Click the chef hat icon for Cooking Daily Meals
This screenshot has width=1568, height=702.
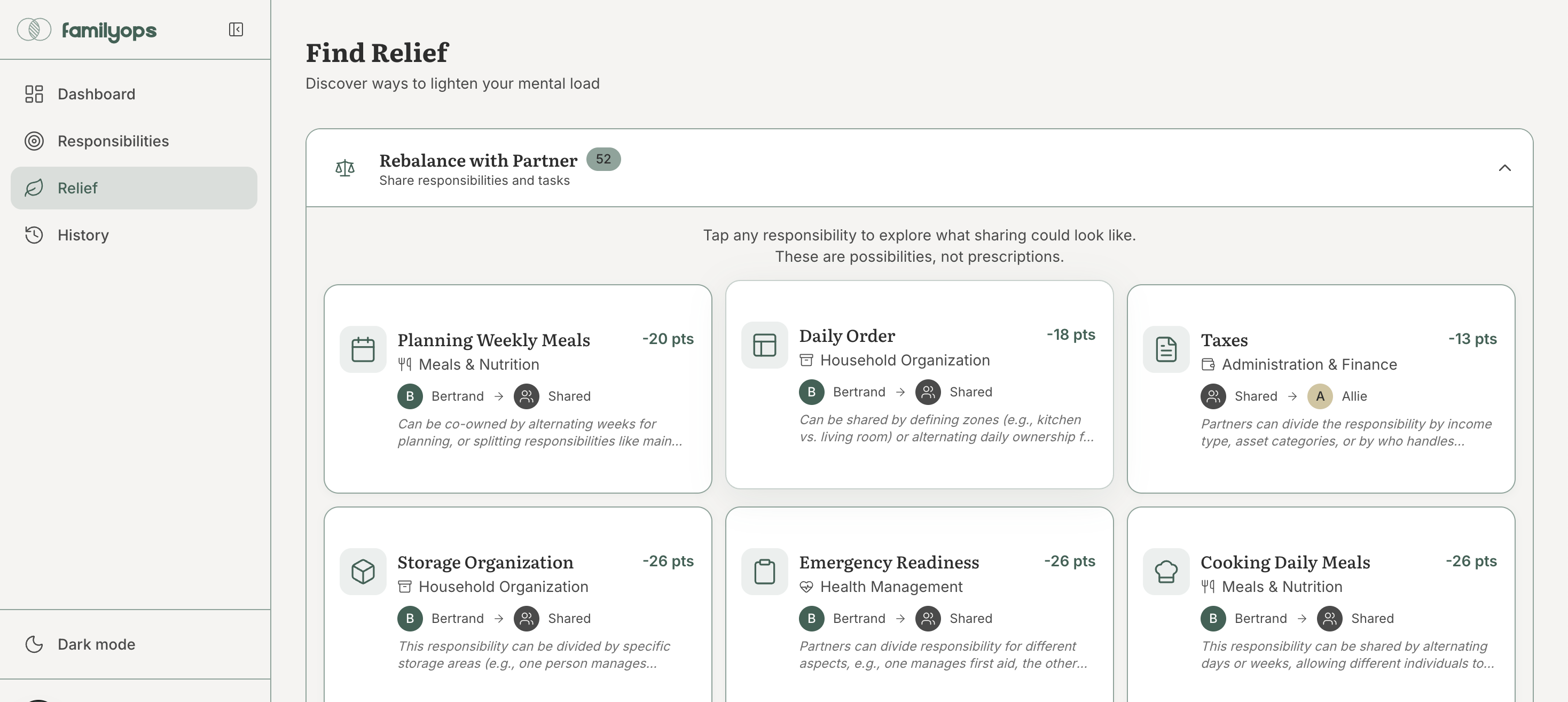(x=1166, y=572)
